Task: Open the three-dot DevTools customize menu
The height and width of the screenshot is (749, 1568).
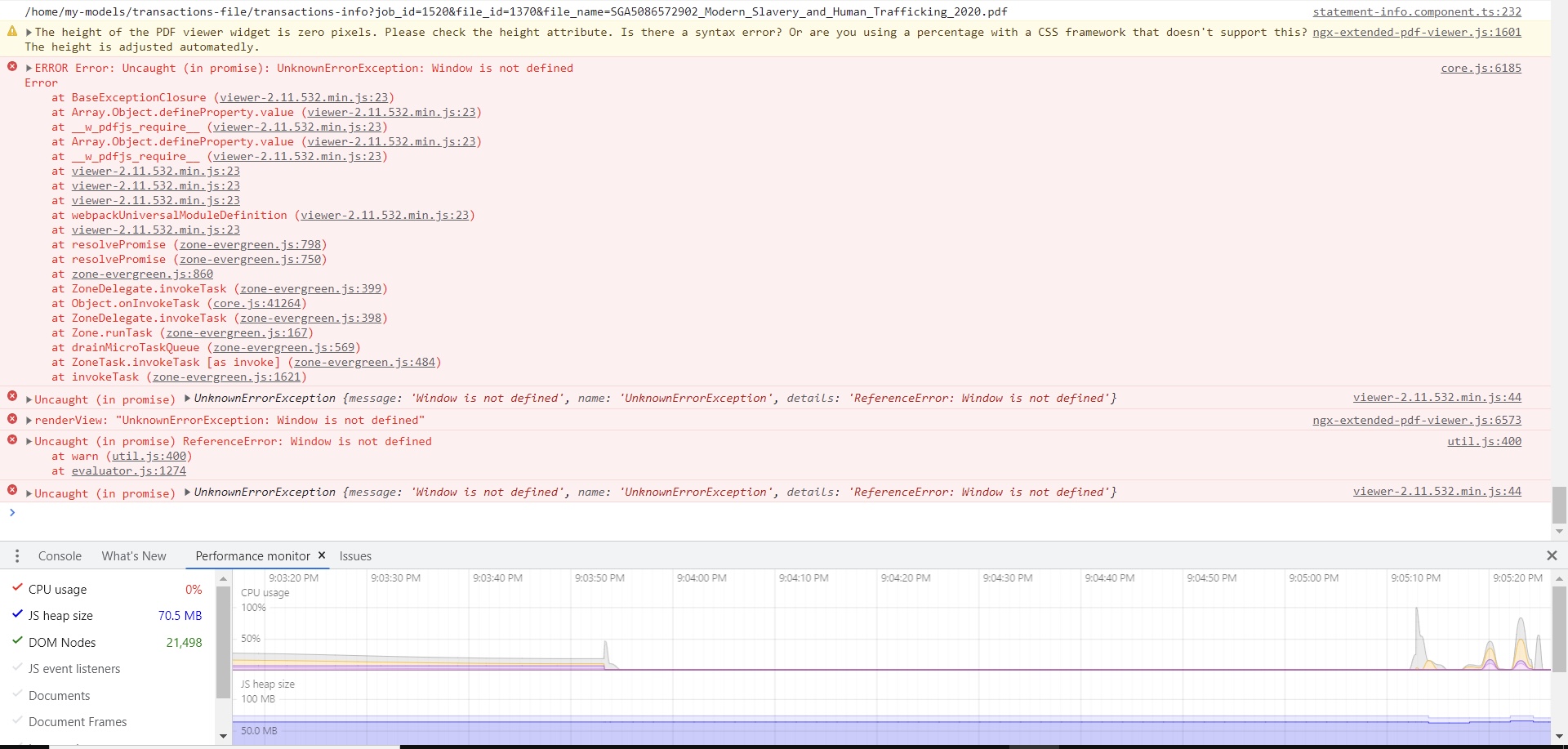Action: click(17, 555)
